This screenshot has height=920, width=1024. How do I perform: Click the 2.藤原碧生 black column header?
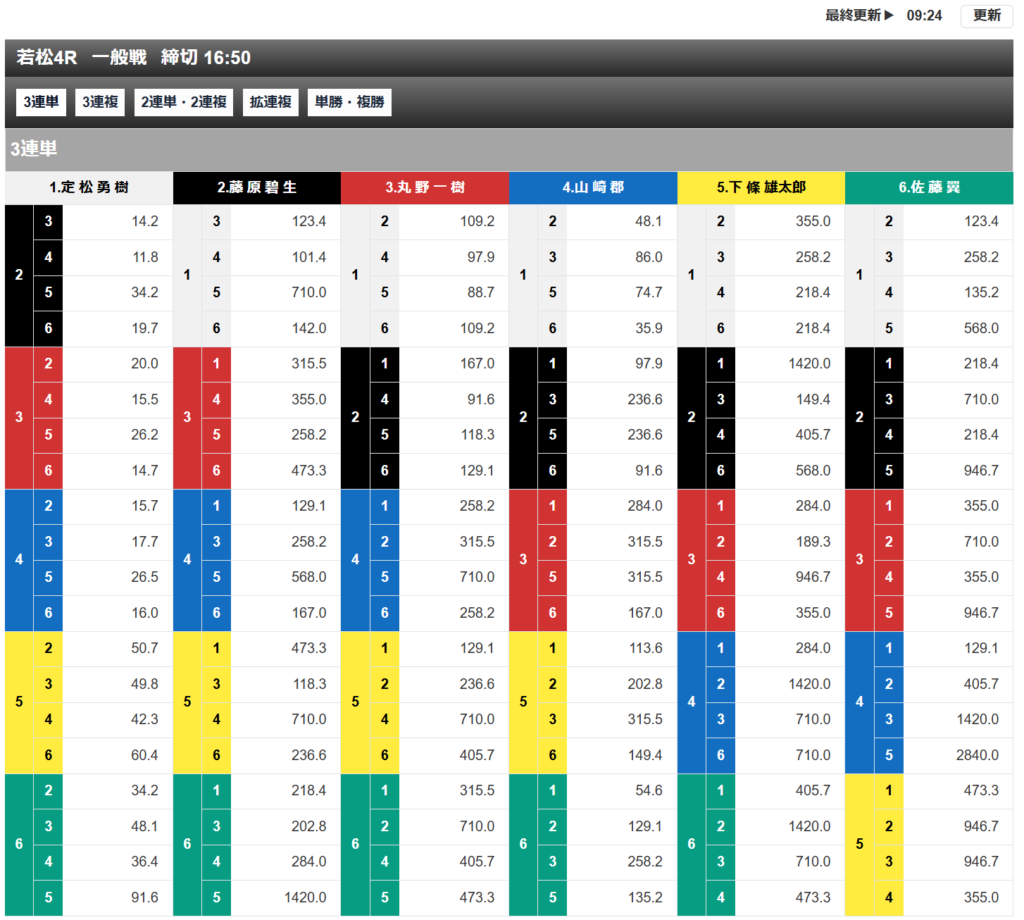[257, 188]
